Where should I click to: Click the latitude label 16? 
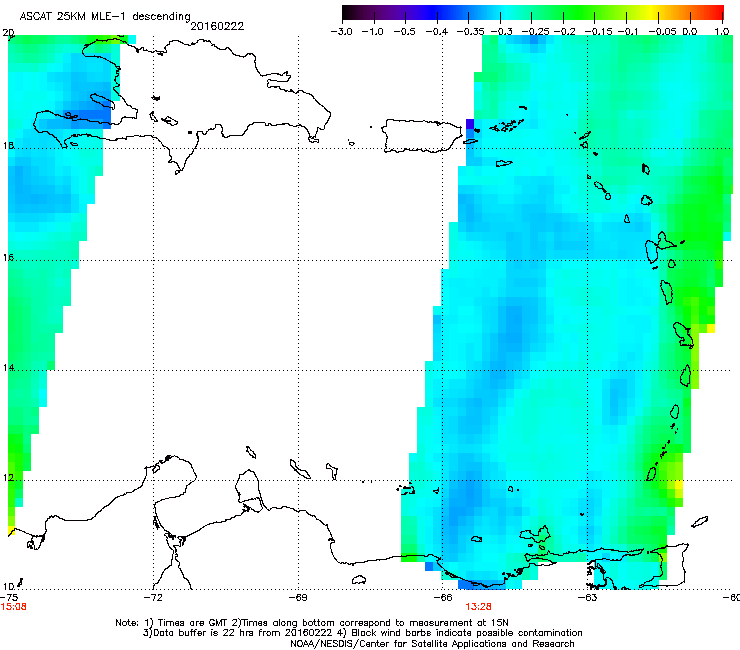8,258
